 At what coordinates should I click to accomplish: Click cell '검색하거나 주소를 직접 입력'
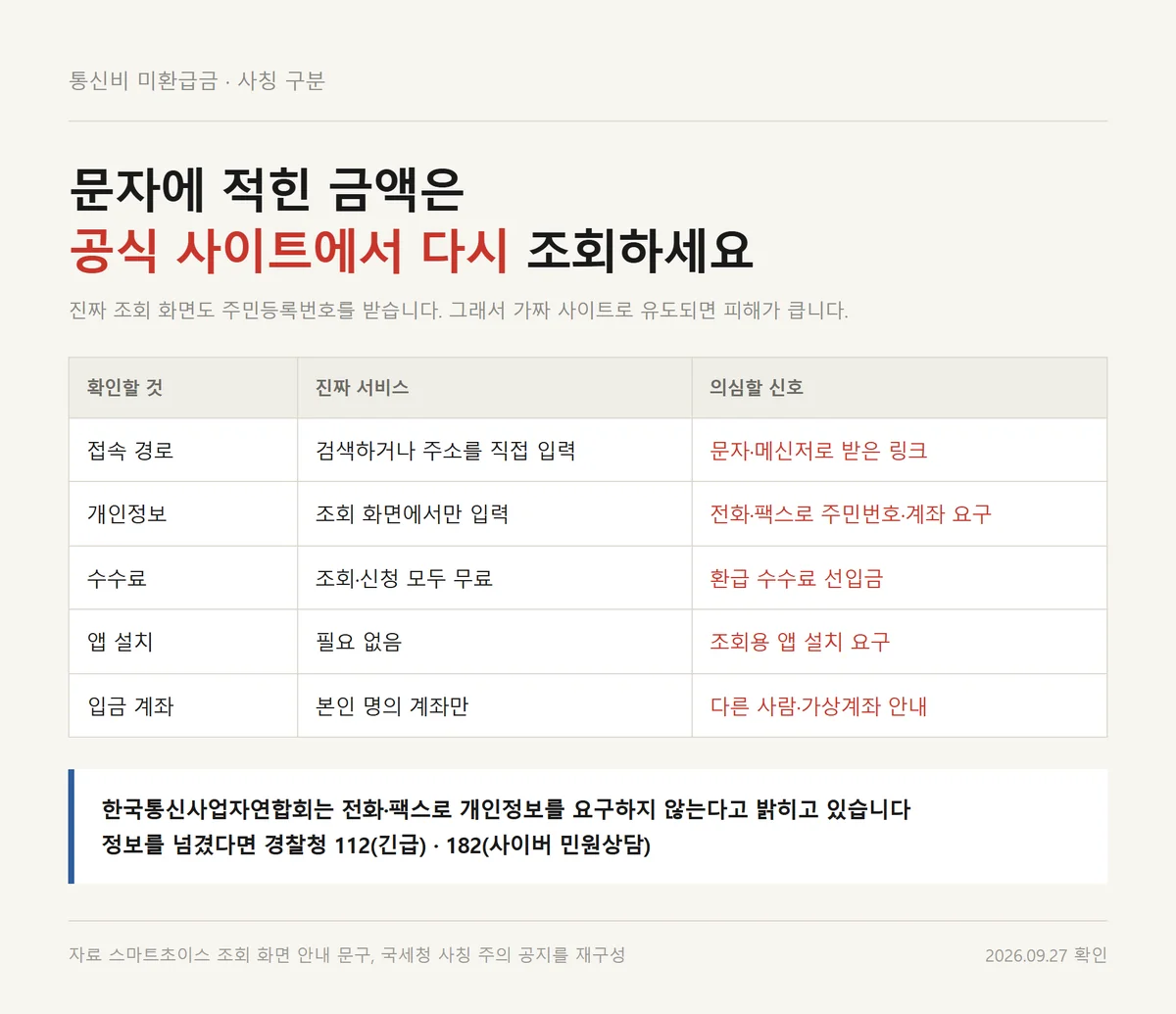(x=445, y=451)
